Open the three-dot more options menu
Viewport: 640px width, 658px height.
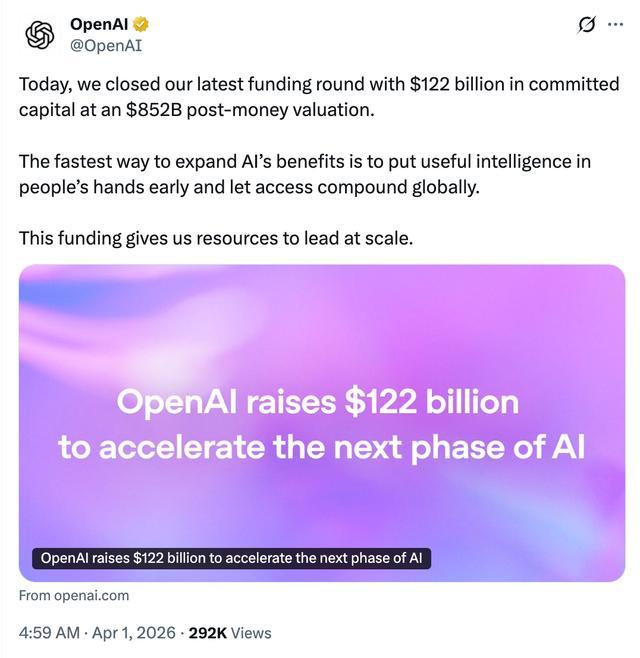[615, 25]
